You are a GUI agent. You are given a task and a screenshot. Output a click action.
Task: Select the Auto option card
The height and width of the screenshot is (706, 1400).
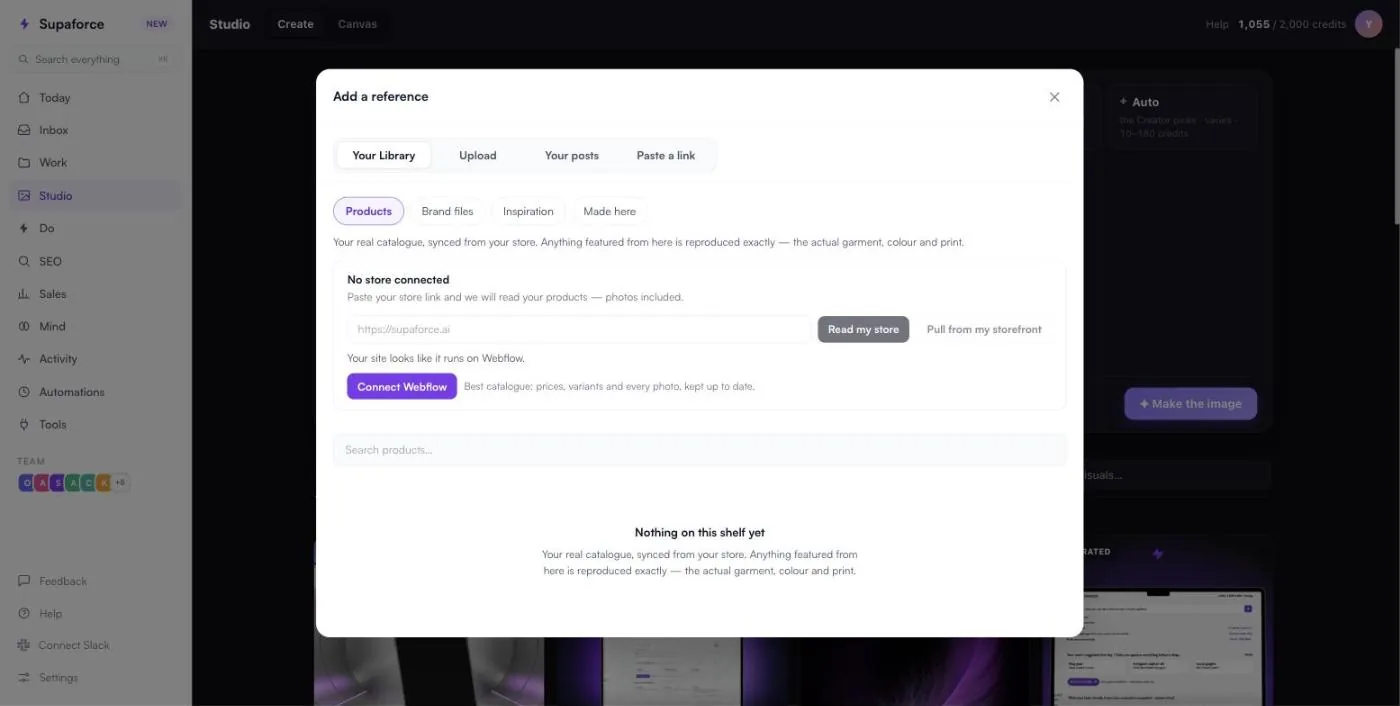[x=1182, y=117]
